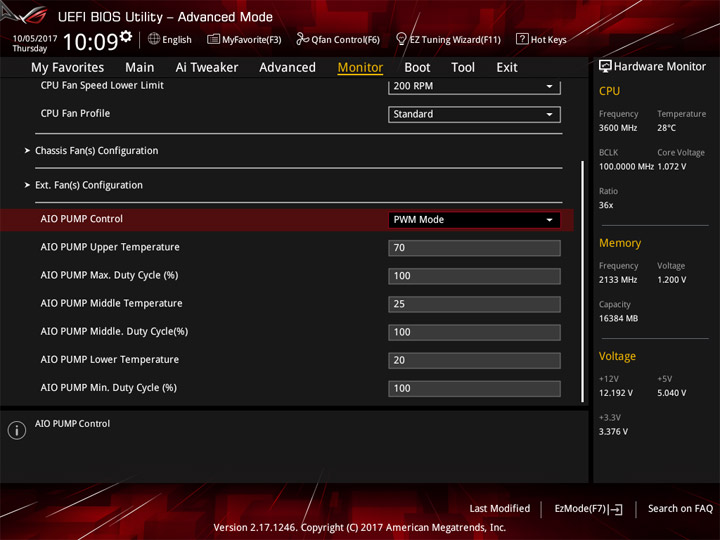Click the Hardware Monitor display icon
The height and width of the screenshot is (540, 720).
(605, 66)
